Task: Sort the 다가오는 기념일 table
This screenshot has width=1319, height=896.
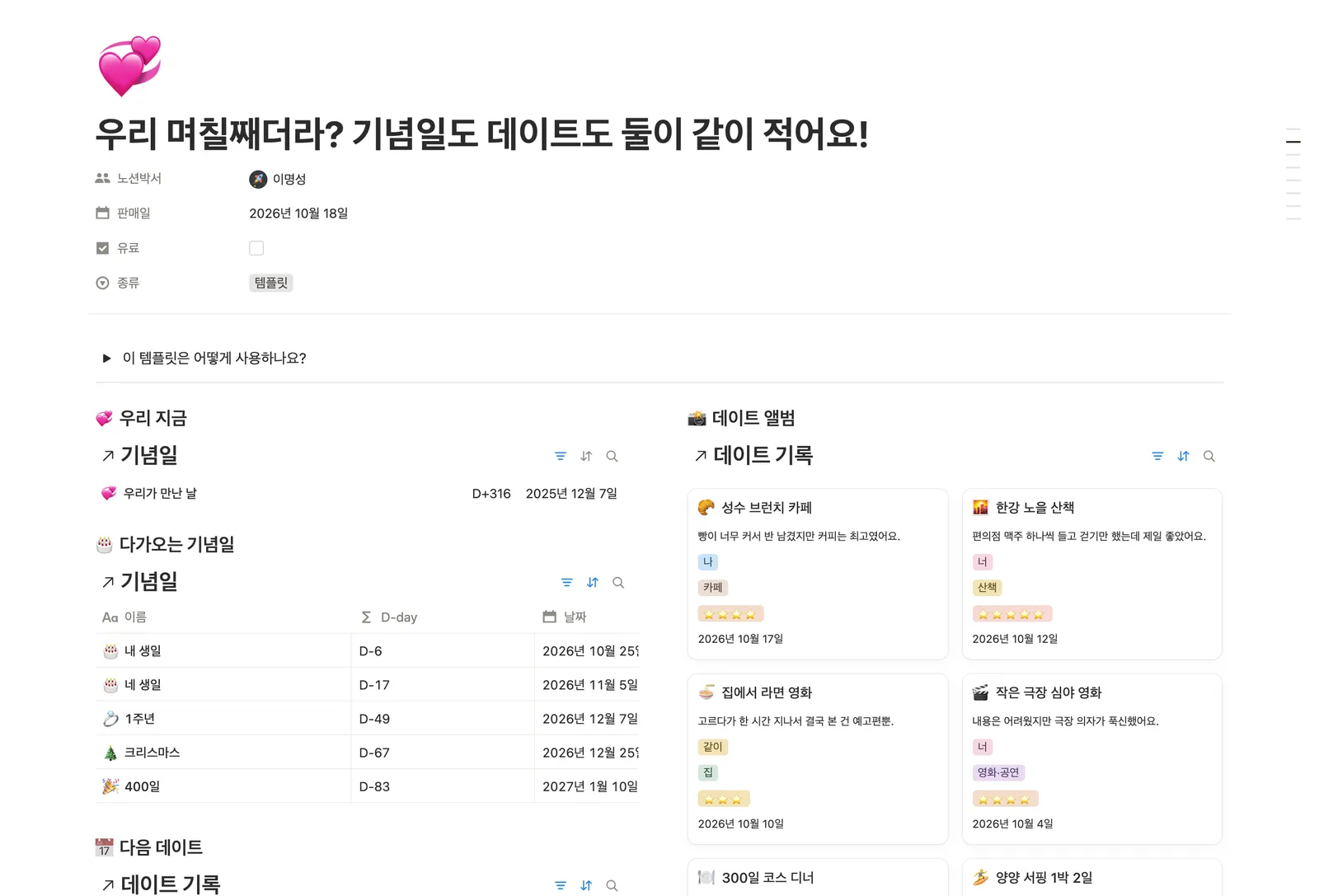Action: click(593, 583)
